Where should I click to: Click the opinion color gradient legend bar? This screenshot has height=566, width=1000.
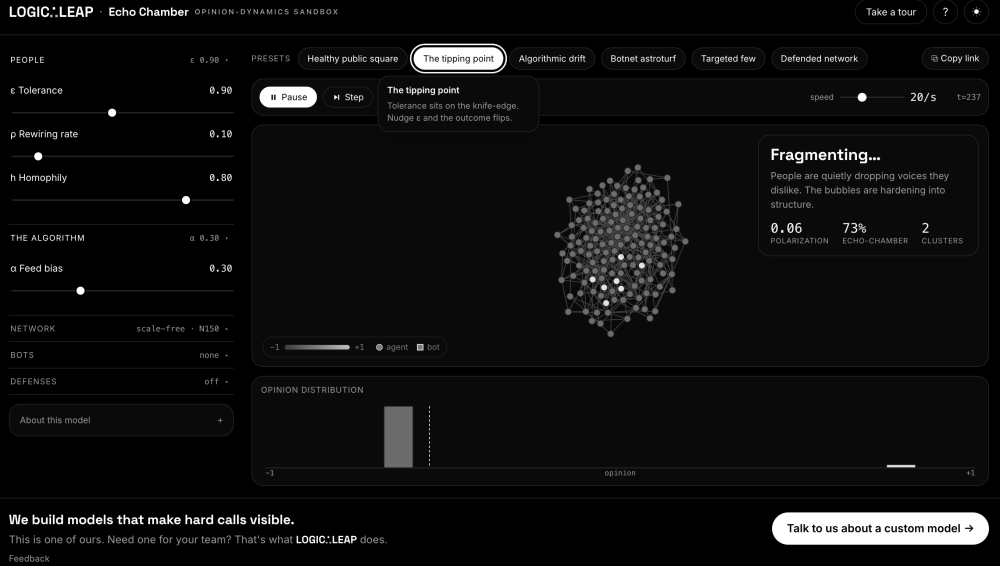coord(317,347)
